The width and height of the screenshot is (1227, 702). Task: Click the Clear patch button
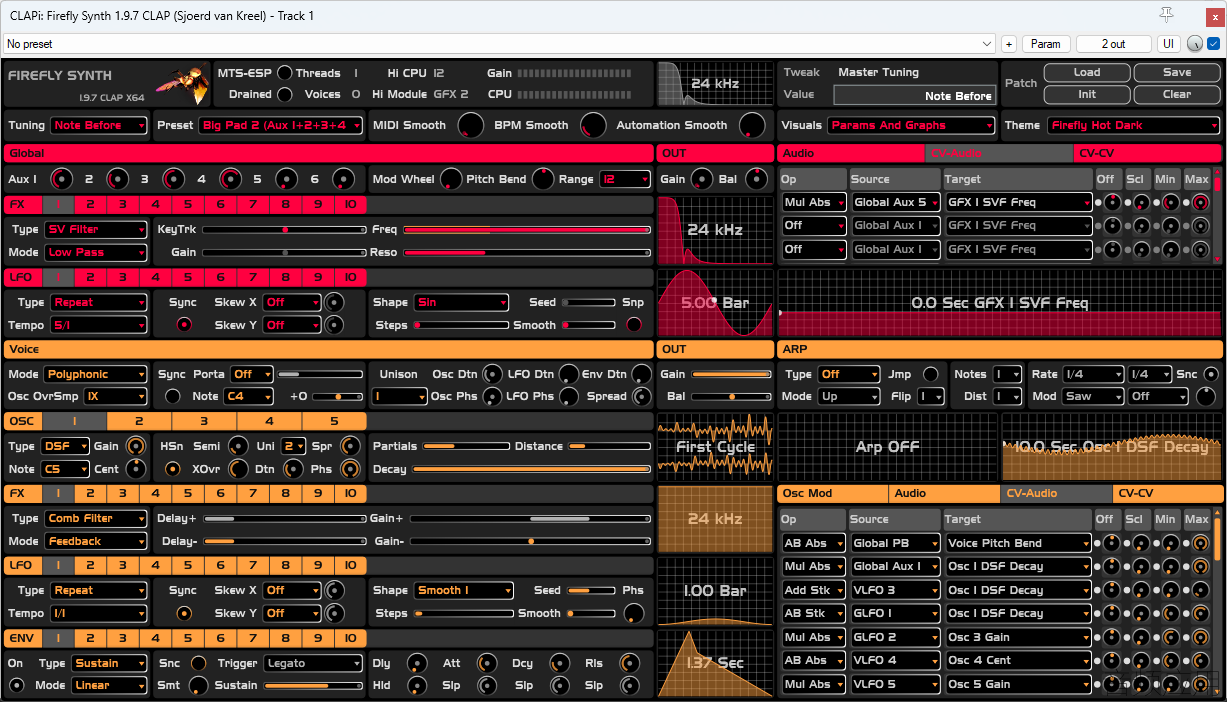click(1177, 94)
